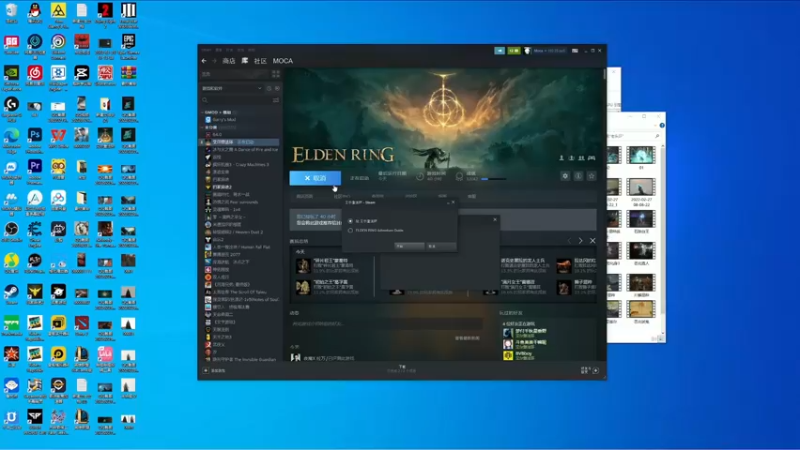Open the 商店页面 store page tab
Image resolution: width=800 pixels, height=450 pixels.
pyautogui.click(x=305, y=196)
